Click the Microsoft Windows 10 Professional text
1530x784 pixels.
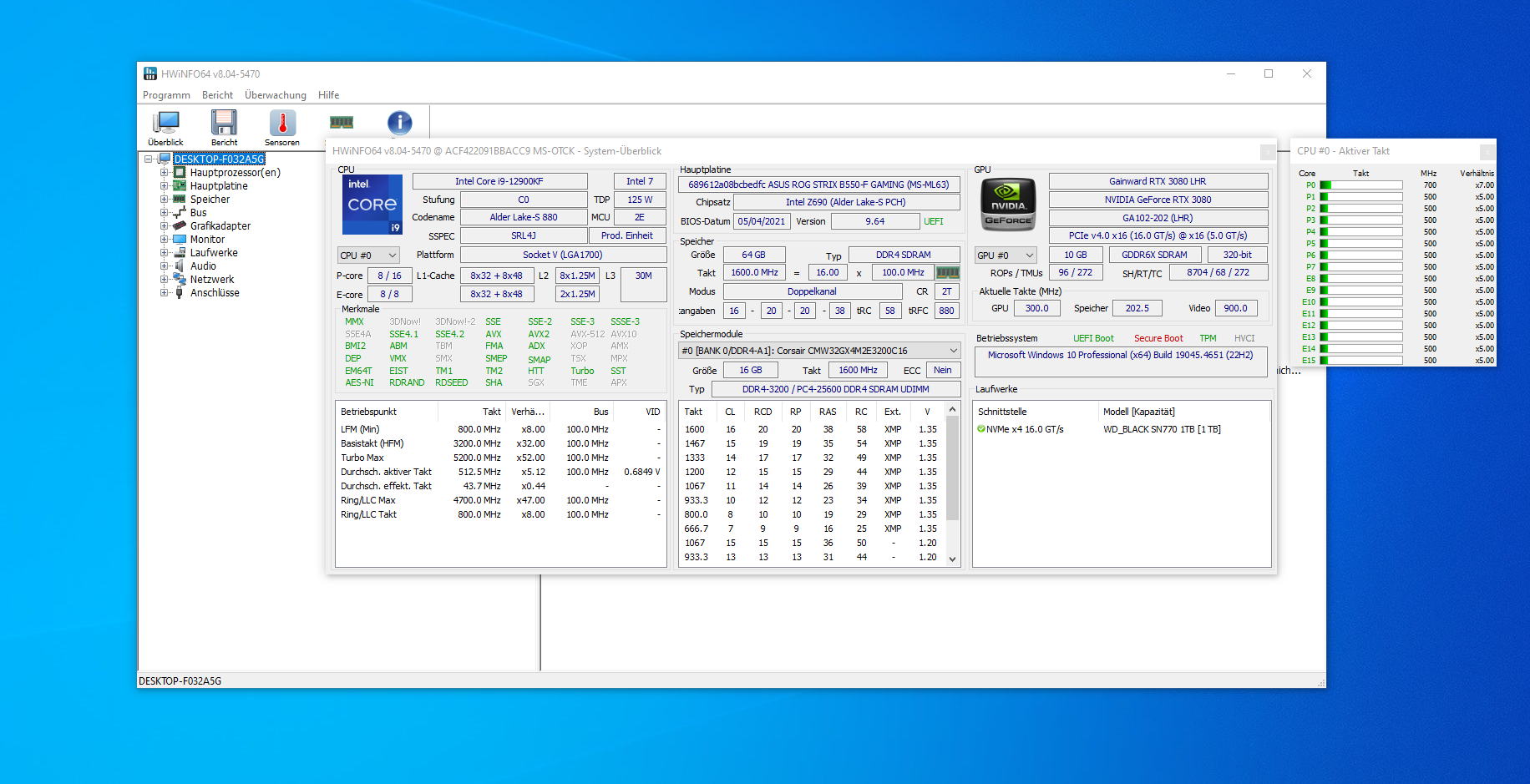[x=1120, y=355]
